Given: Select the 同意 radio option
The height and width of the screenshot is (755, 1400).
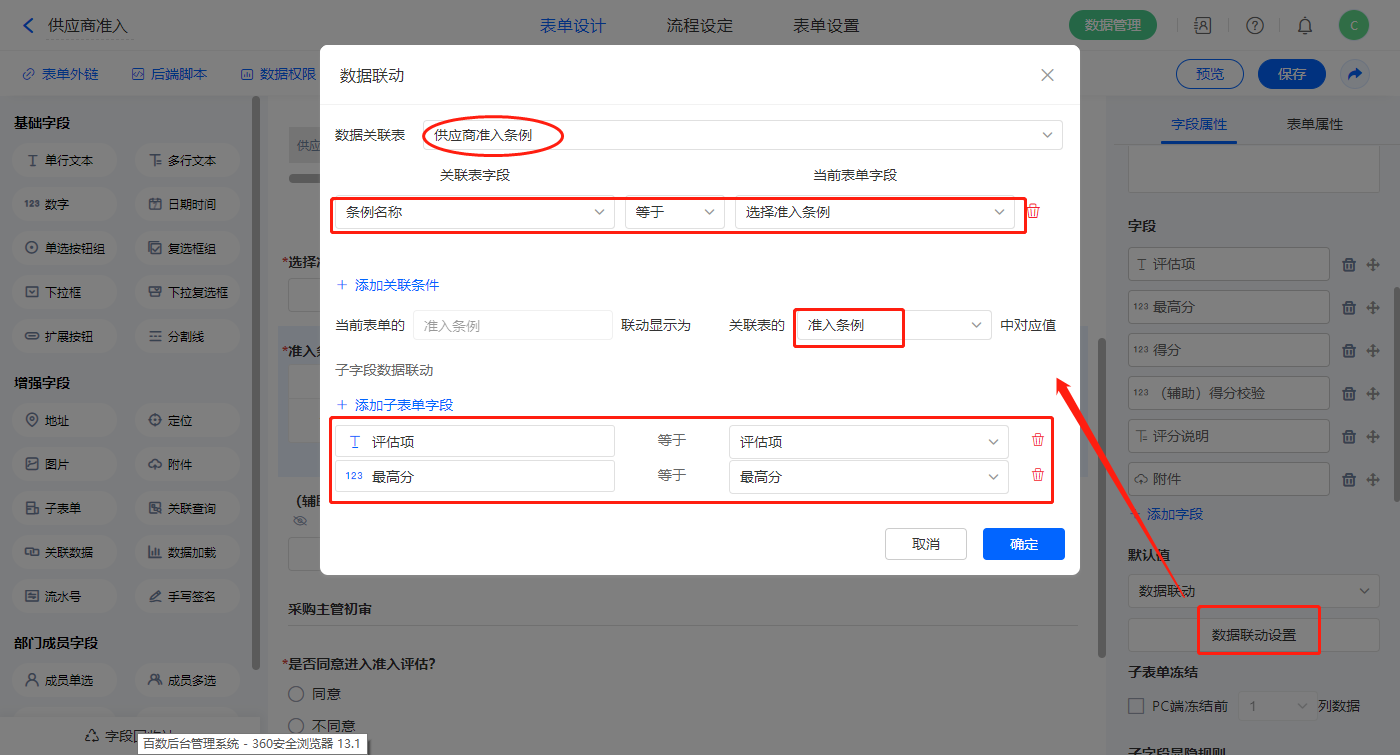Looking at the screenshot, I should [296, 694].
